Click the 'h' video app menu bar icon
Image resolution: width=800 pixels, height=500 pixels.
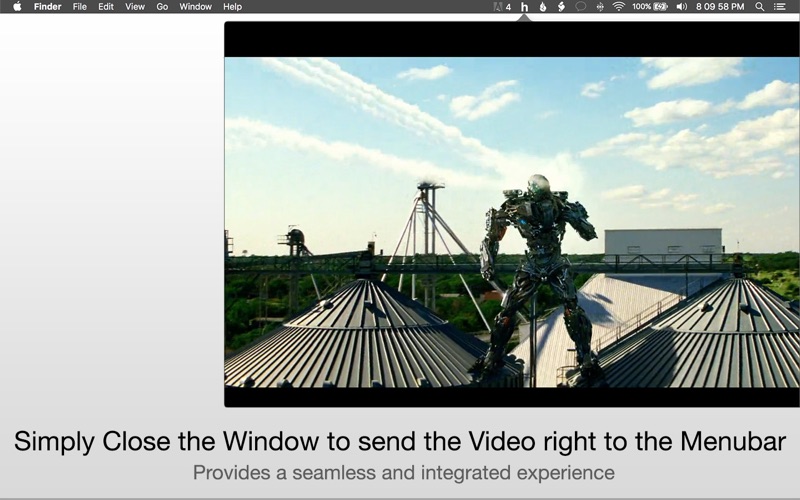point(524,7)
